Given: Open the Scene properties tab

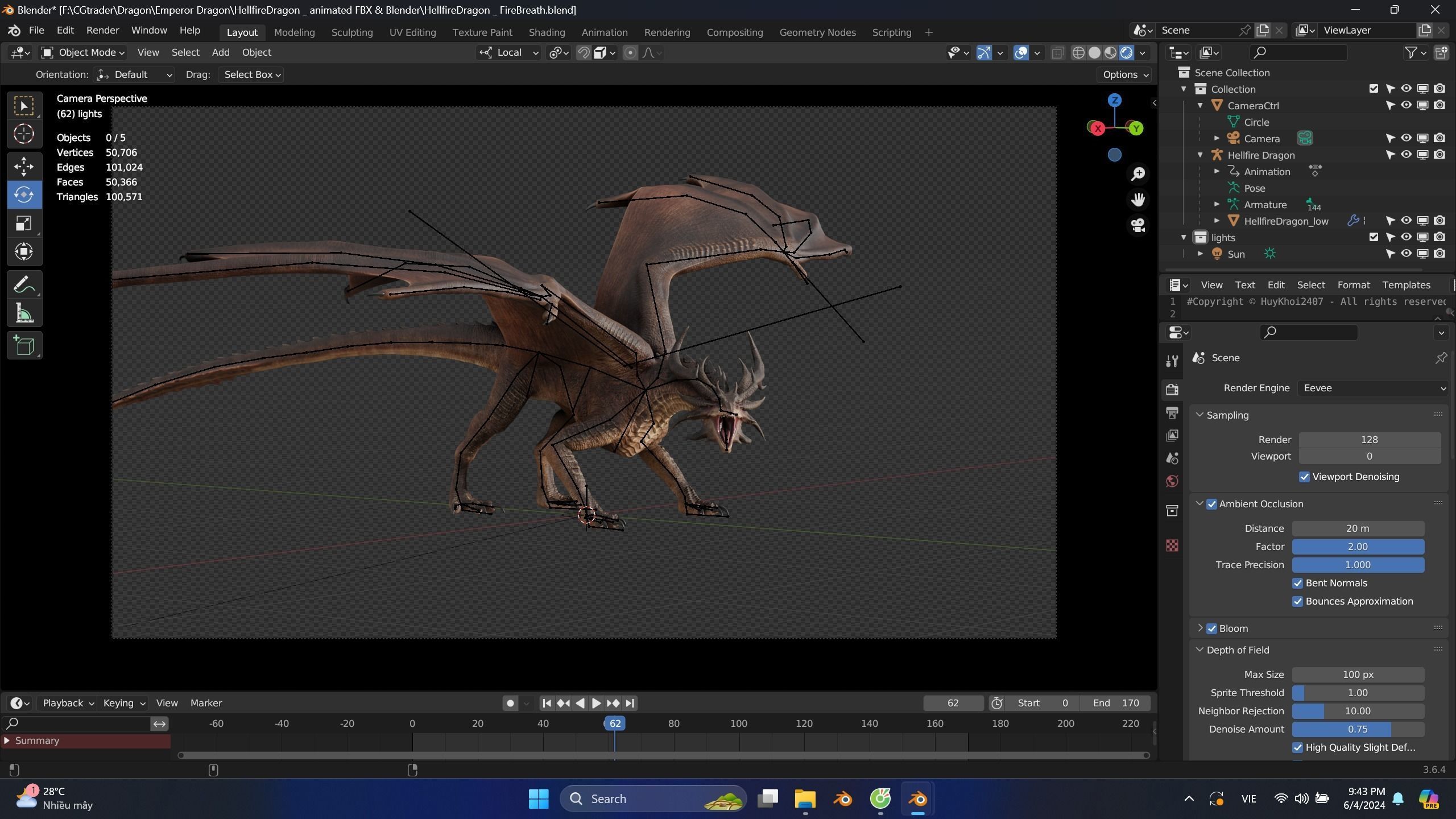Looking at the screenshot, I should 1172,458.
